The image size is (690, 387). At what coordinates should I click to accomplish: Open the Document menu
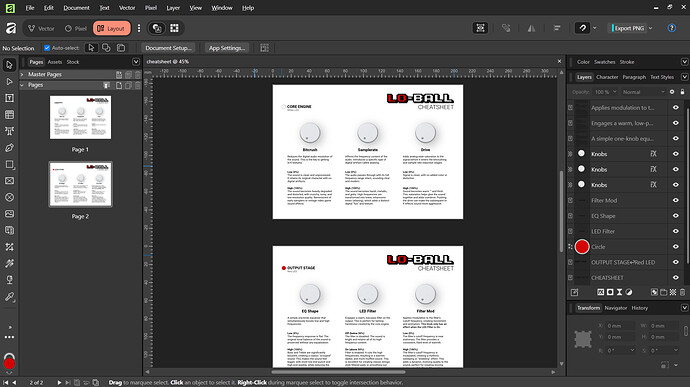[x=76, y=8]
